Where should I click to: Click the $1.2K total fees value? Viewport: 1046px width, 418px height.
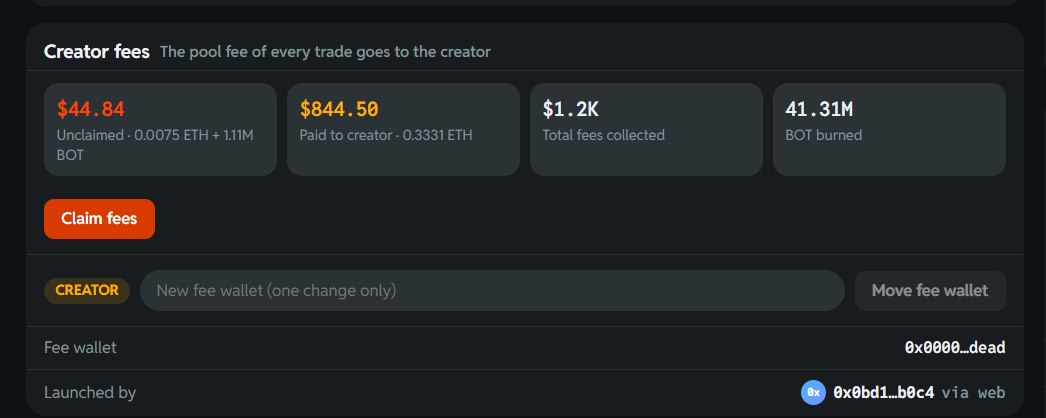click(570, 109)
